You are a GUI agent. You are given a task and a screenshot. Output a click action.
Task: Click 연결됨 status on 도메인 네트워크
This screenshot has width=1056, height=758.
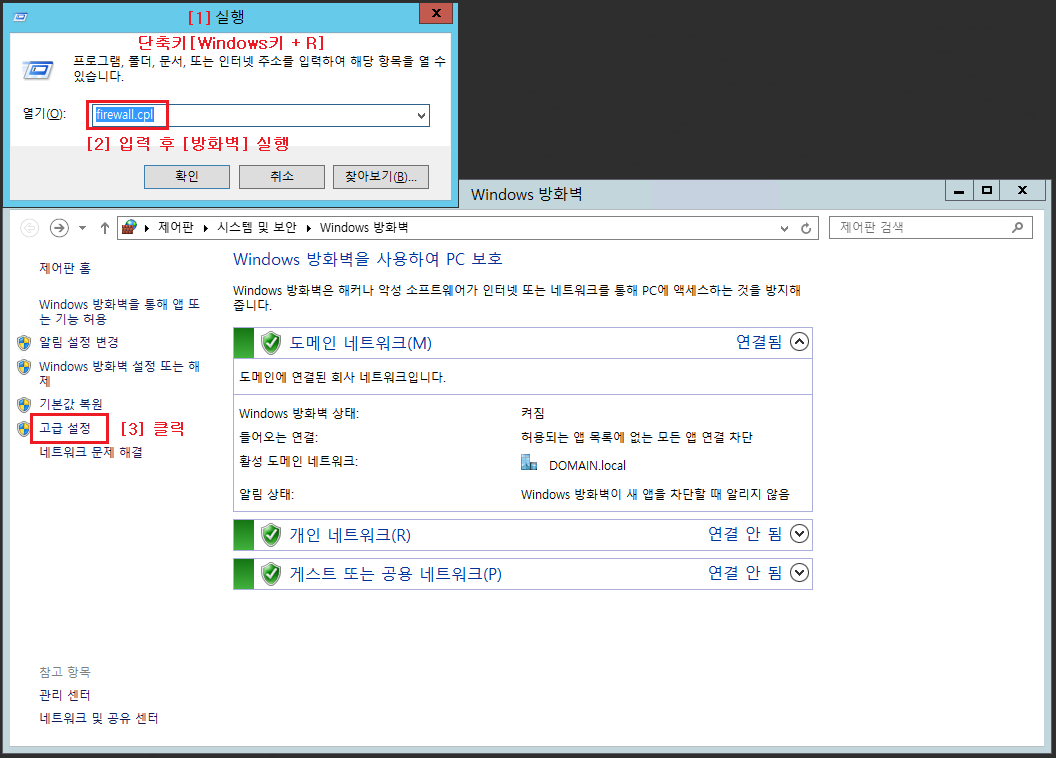click(x=759, y=342)
